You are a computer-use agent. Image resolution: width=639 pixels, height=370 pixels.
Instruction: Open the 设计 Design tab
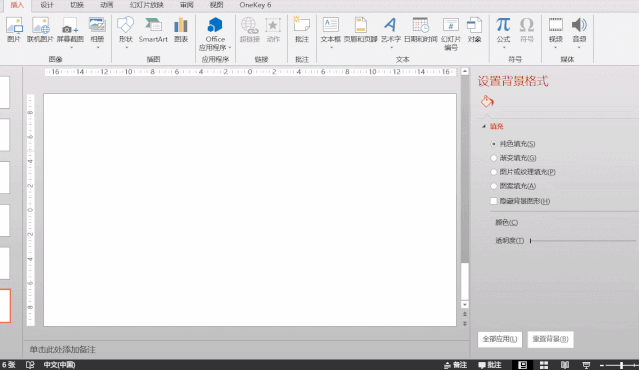coord(47,5)
